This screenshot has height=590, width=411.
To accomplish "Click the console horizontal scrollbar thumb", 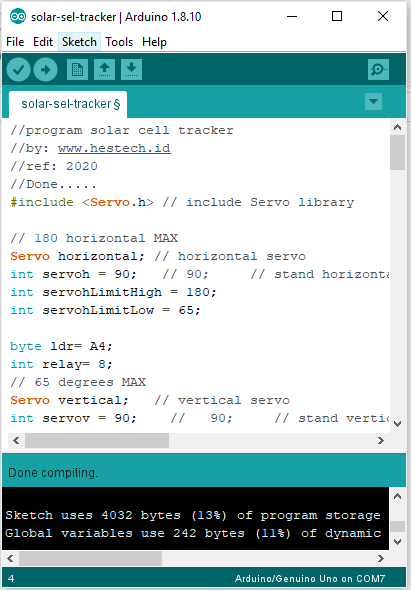I will [90, 558].
